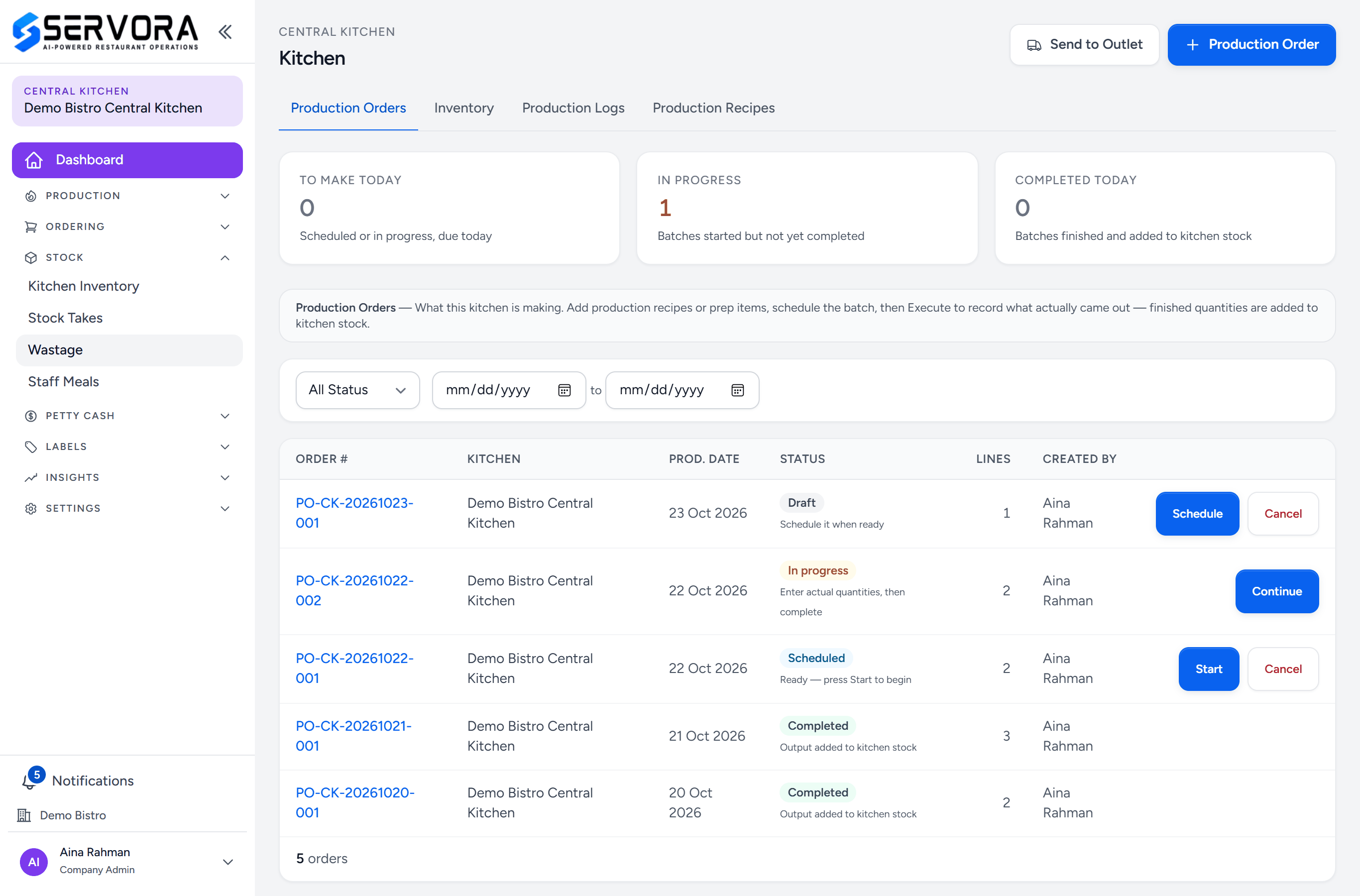Click the AI user avatar
Image resolution: width=1360 pixels, height=896 pixels.
point(34,862)
